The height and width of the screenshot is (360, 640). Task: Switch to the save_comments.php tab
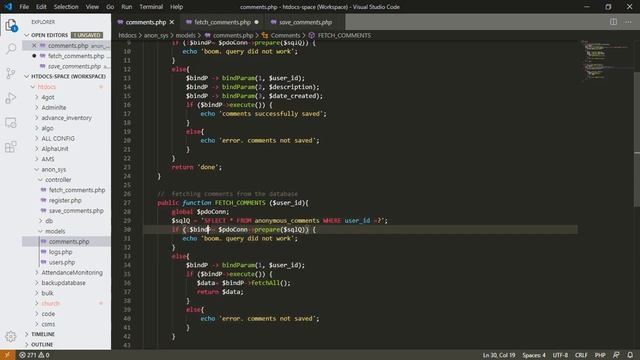305,22
